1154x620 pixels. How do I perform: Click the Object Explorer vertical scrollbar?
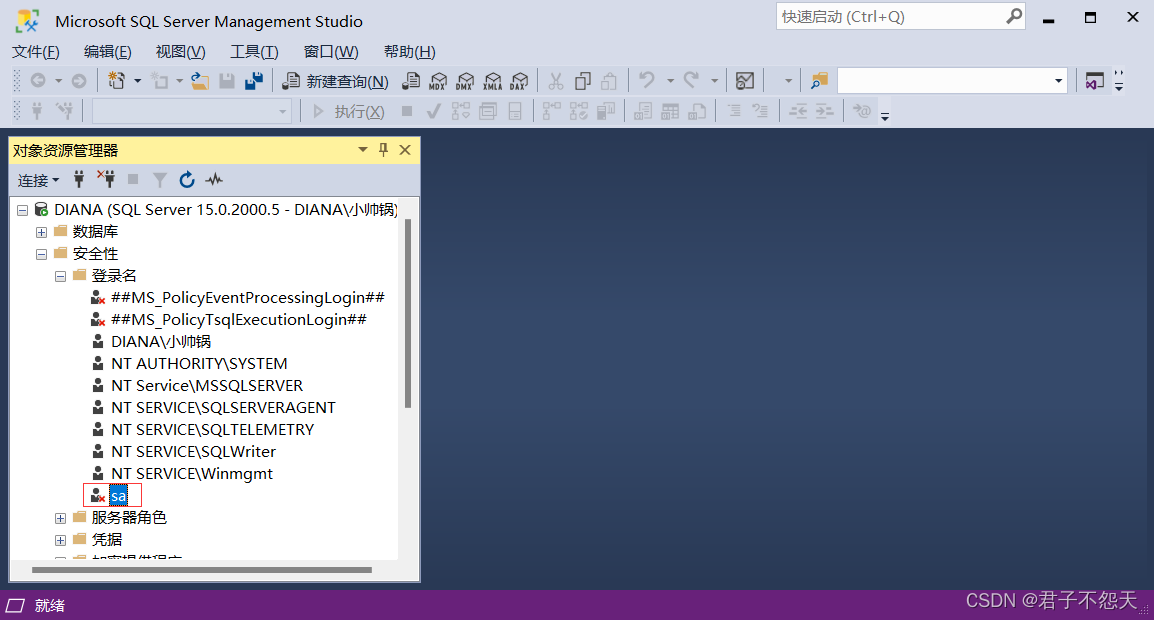pos(408,314)
